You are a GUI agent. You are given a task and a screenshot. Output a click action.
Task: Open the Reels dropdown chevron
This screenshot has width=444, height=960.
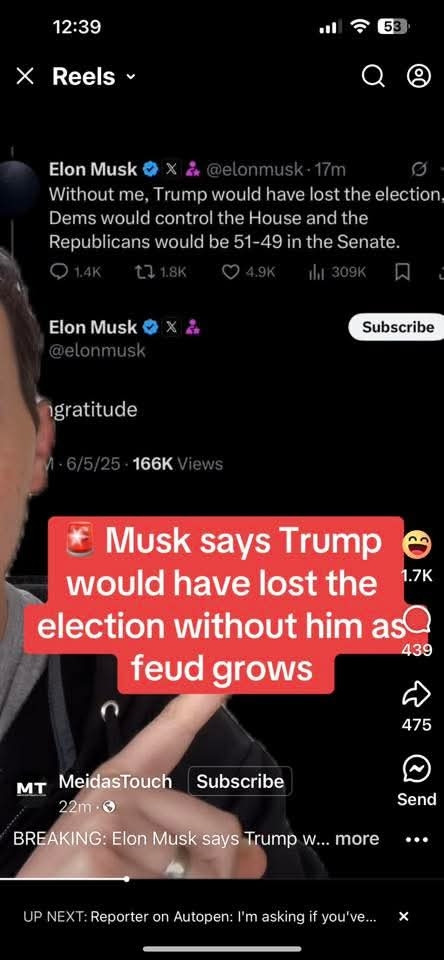(x=130, y=77)
